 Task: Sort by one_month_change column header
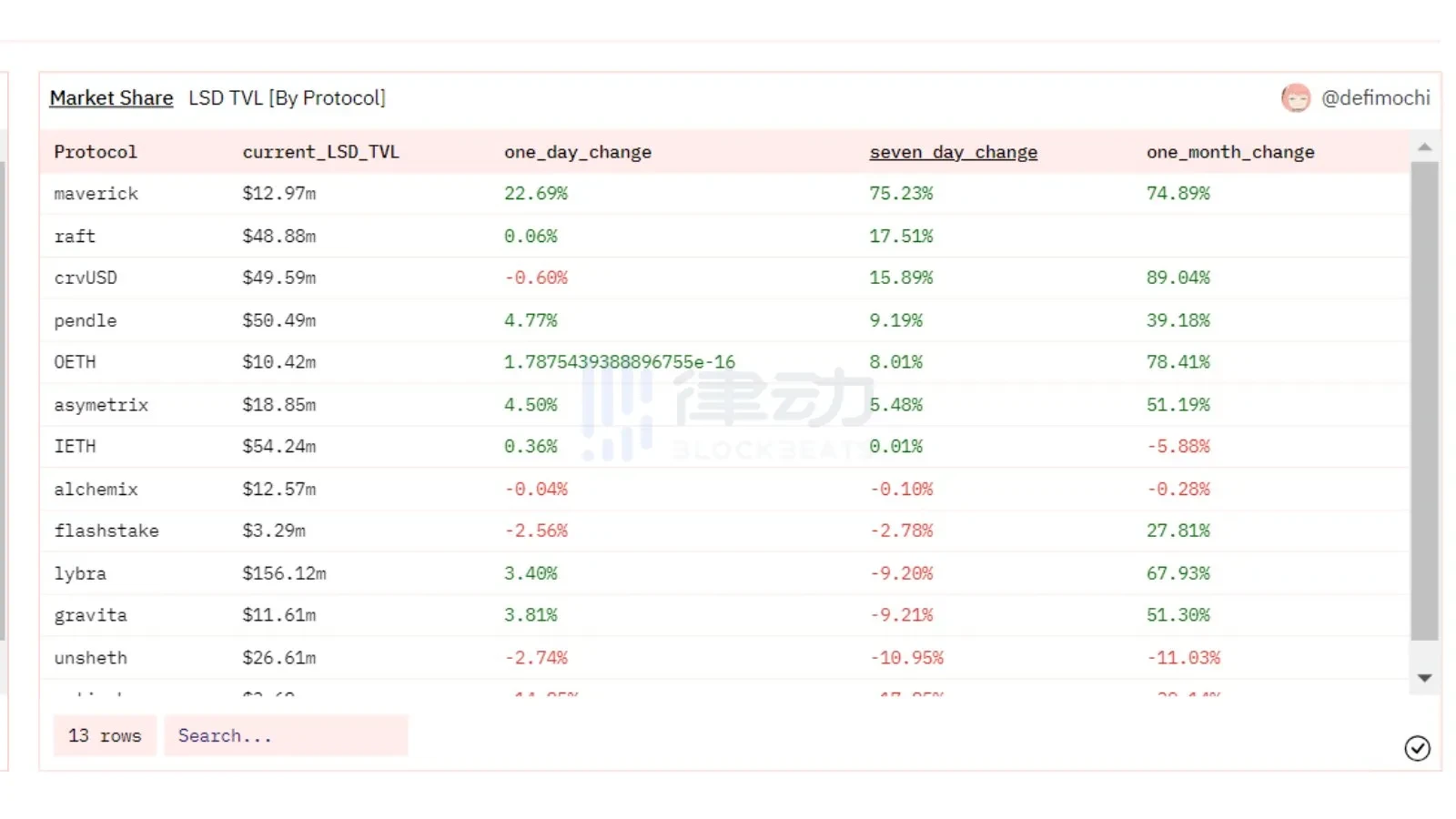[x=1230, y=152]
